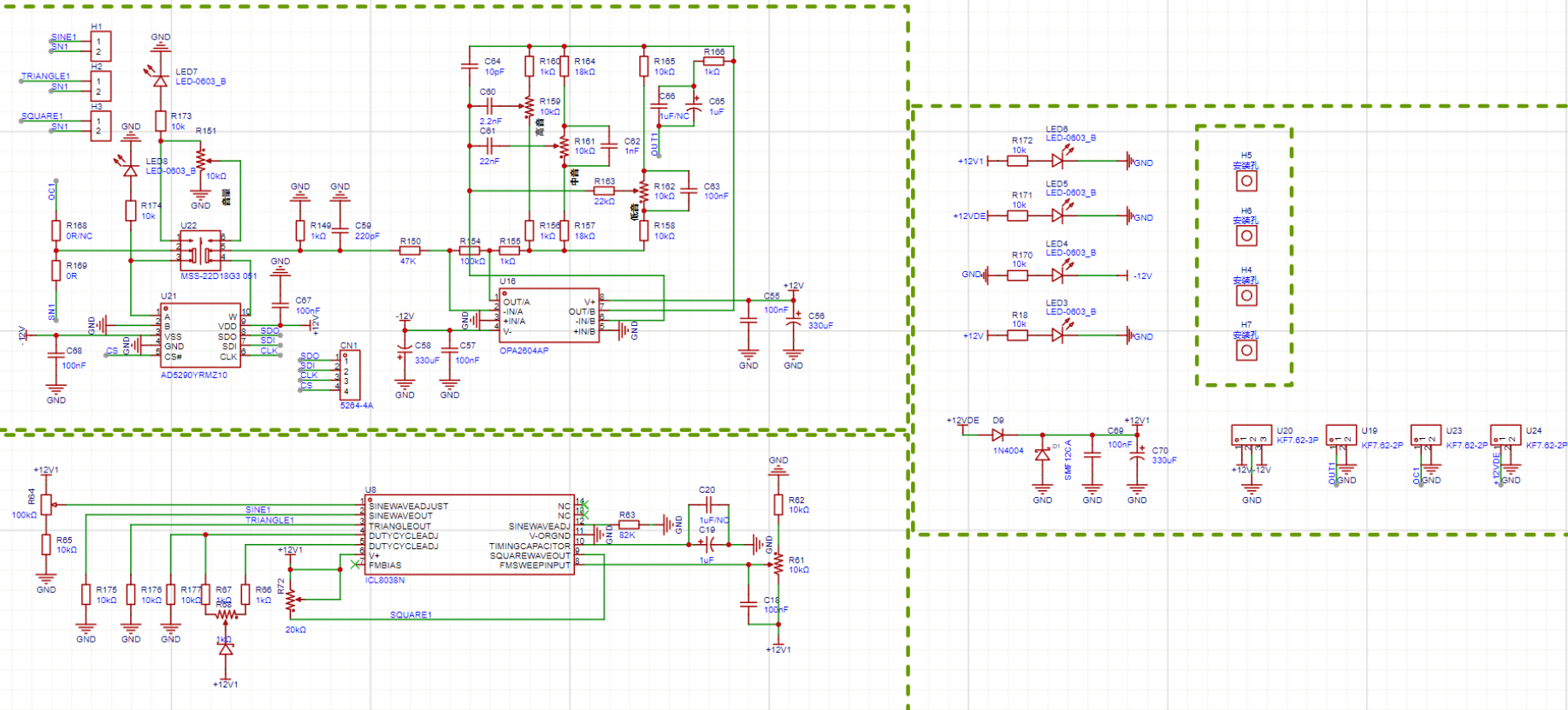Select the MSS-22D18G3 slide switch U22
The width and height of the screenshot is (1568, 710).
[201, 251]
